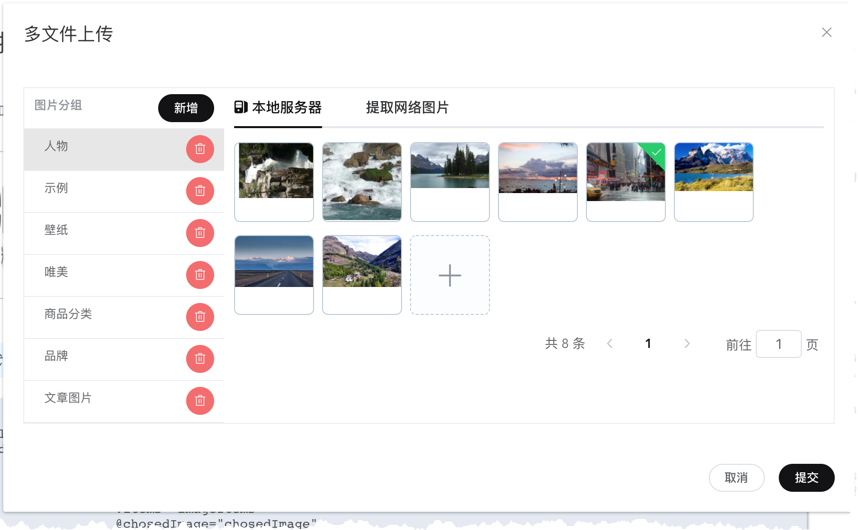Click the 新增 group button
Screen dimensions: 858x530
[x=186, y=108]
